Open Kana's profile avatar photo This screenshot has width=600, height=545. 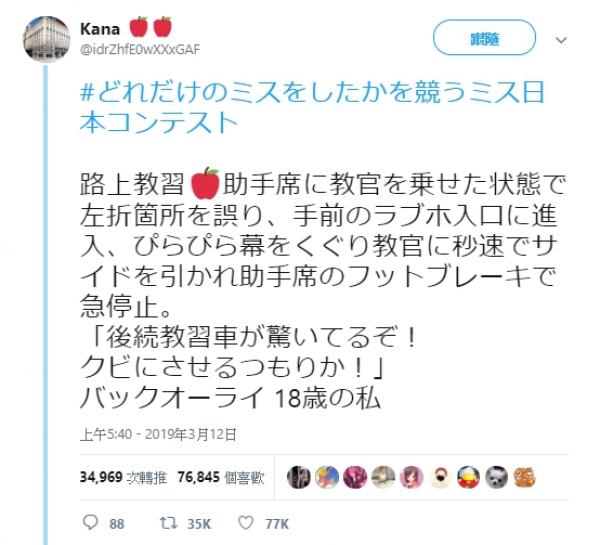pos(47,39)
